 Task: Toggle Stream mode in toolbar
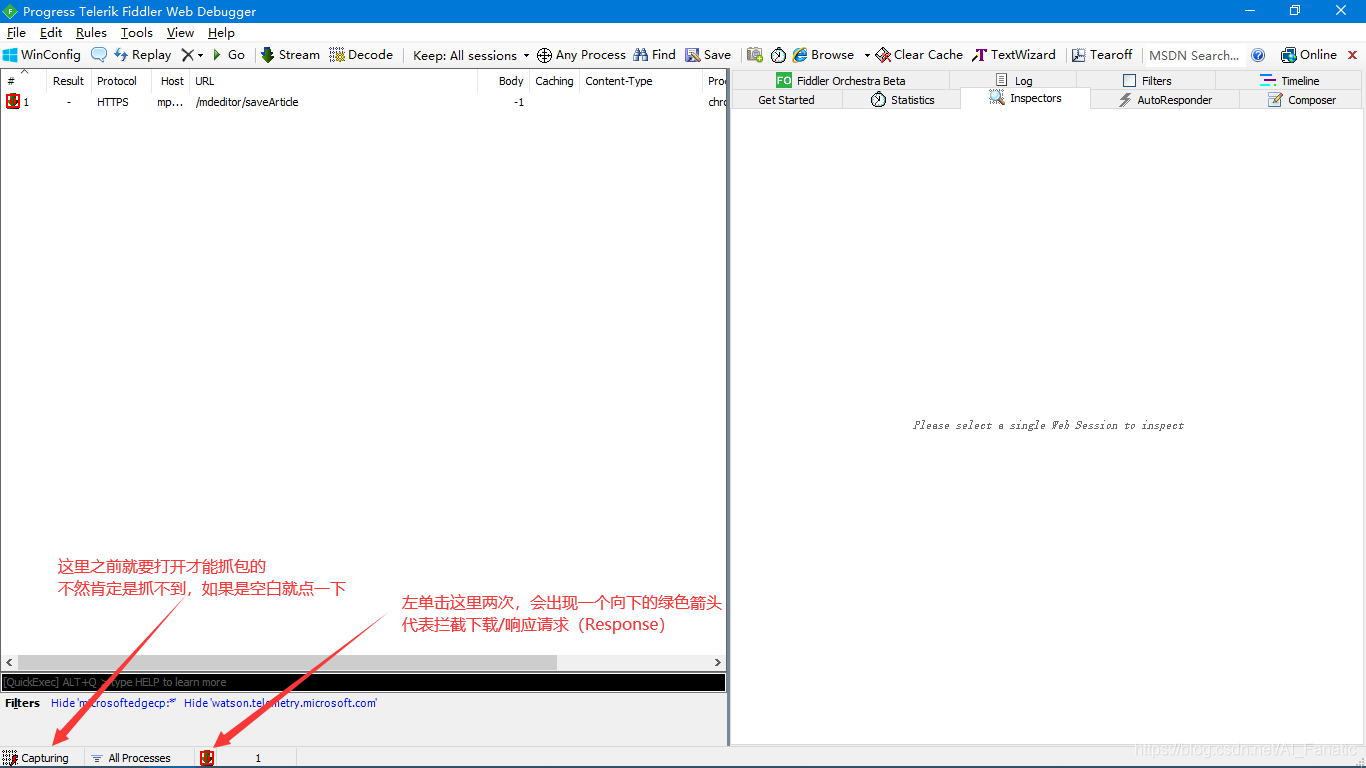point(291,55)
